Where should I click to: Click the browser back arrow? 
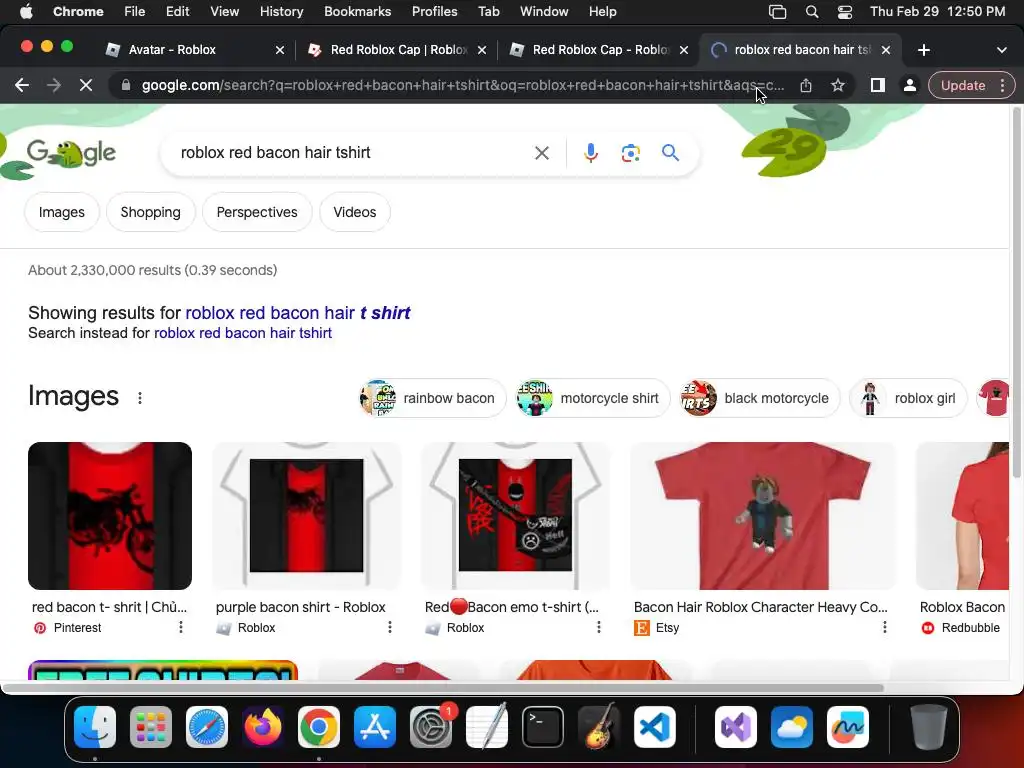click(22, 85)
